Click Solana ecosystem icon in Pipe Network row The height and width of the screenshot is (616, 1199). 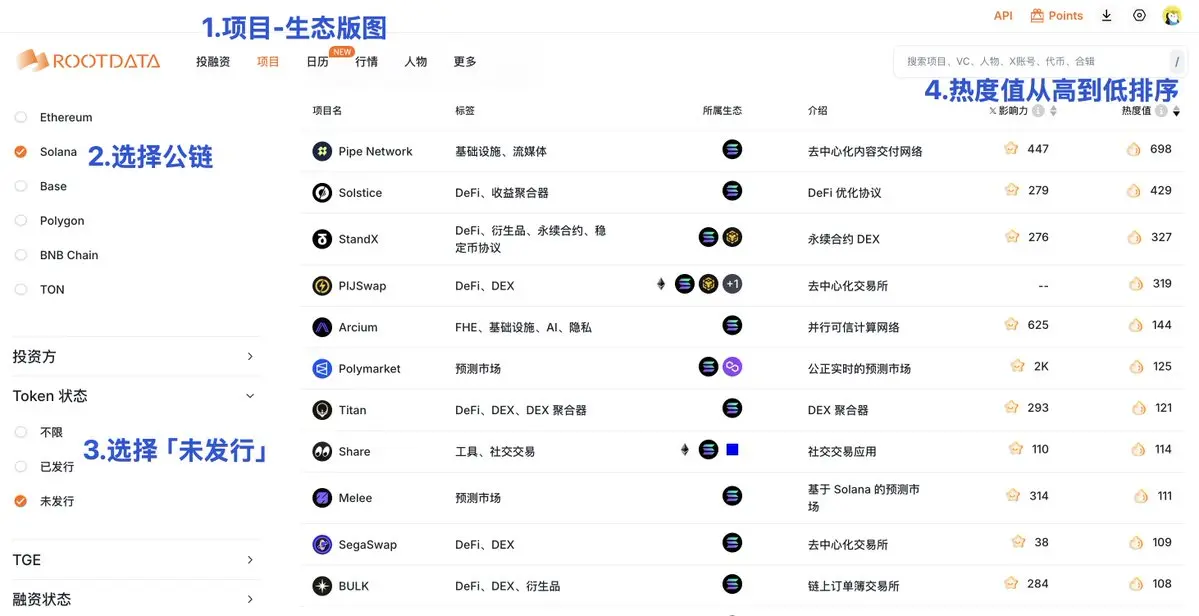pos(732,149)
